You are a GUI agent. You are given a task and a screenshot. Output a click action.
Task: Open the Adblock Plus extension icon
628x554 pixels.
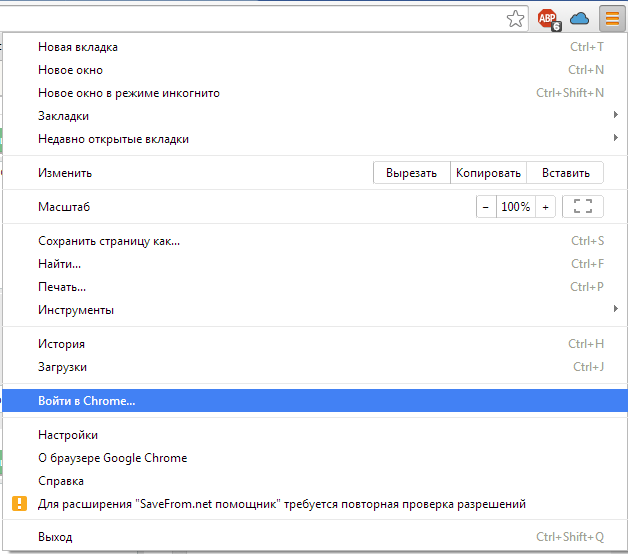[549, 19]
